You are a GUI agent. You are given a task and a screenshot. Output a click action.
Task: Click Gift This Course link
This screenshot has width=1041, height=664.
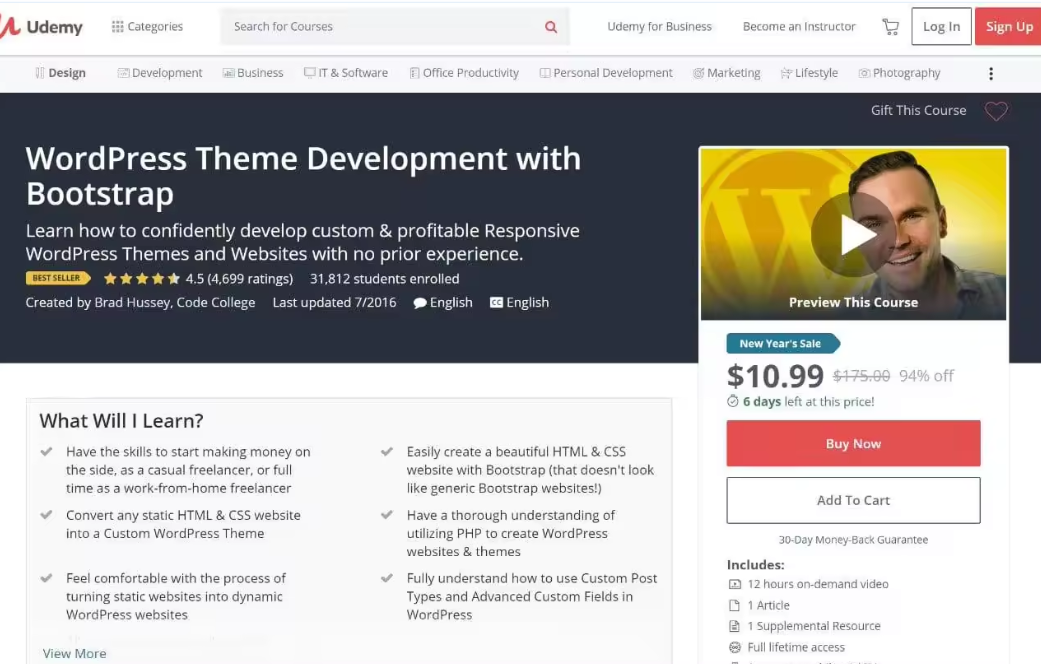tap(918, 110)
